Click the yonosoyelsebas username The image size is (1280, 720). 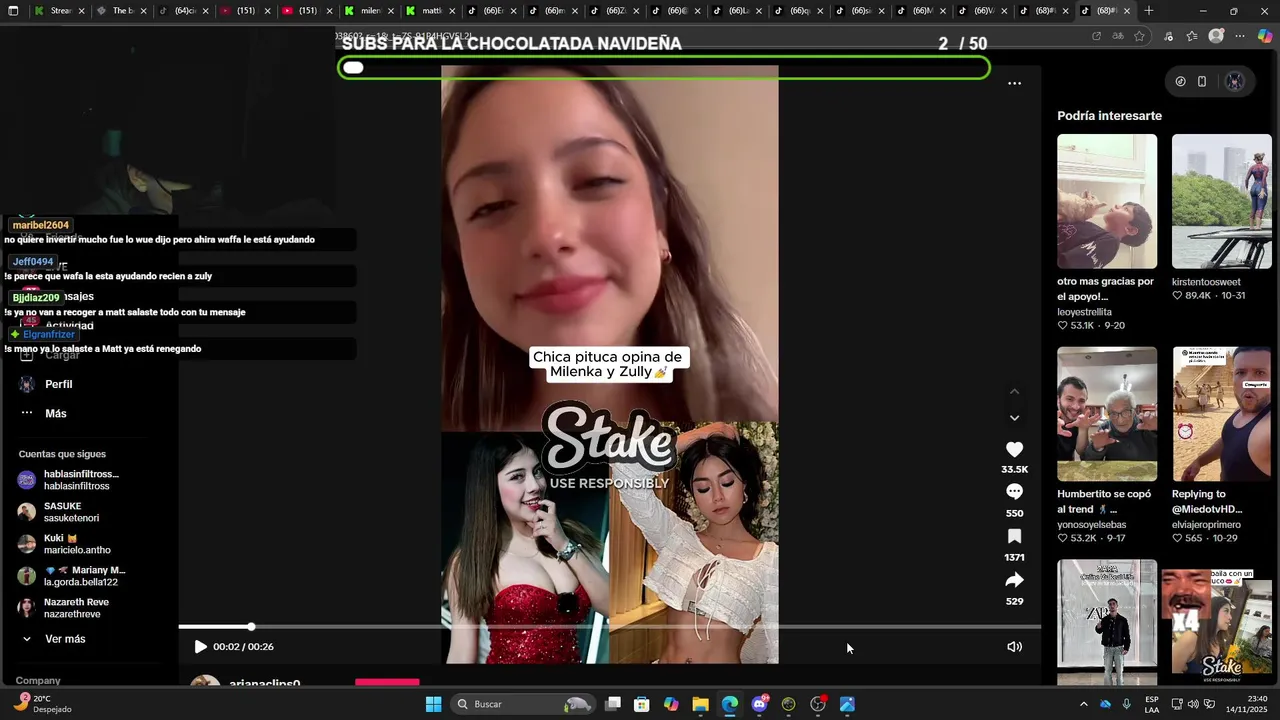(x=1092, y=525)
